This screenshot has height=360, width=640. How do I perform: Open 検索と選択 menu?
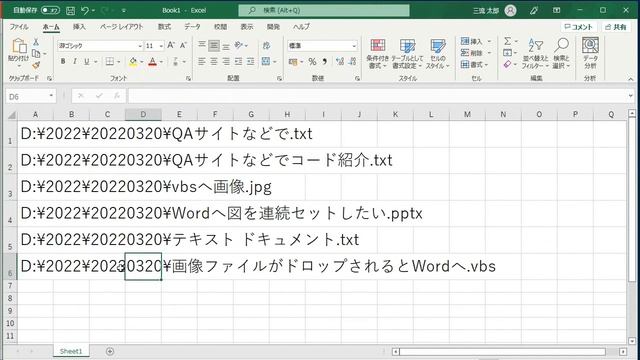(x=562, y=53)
